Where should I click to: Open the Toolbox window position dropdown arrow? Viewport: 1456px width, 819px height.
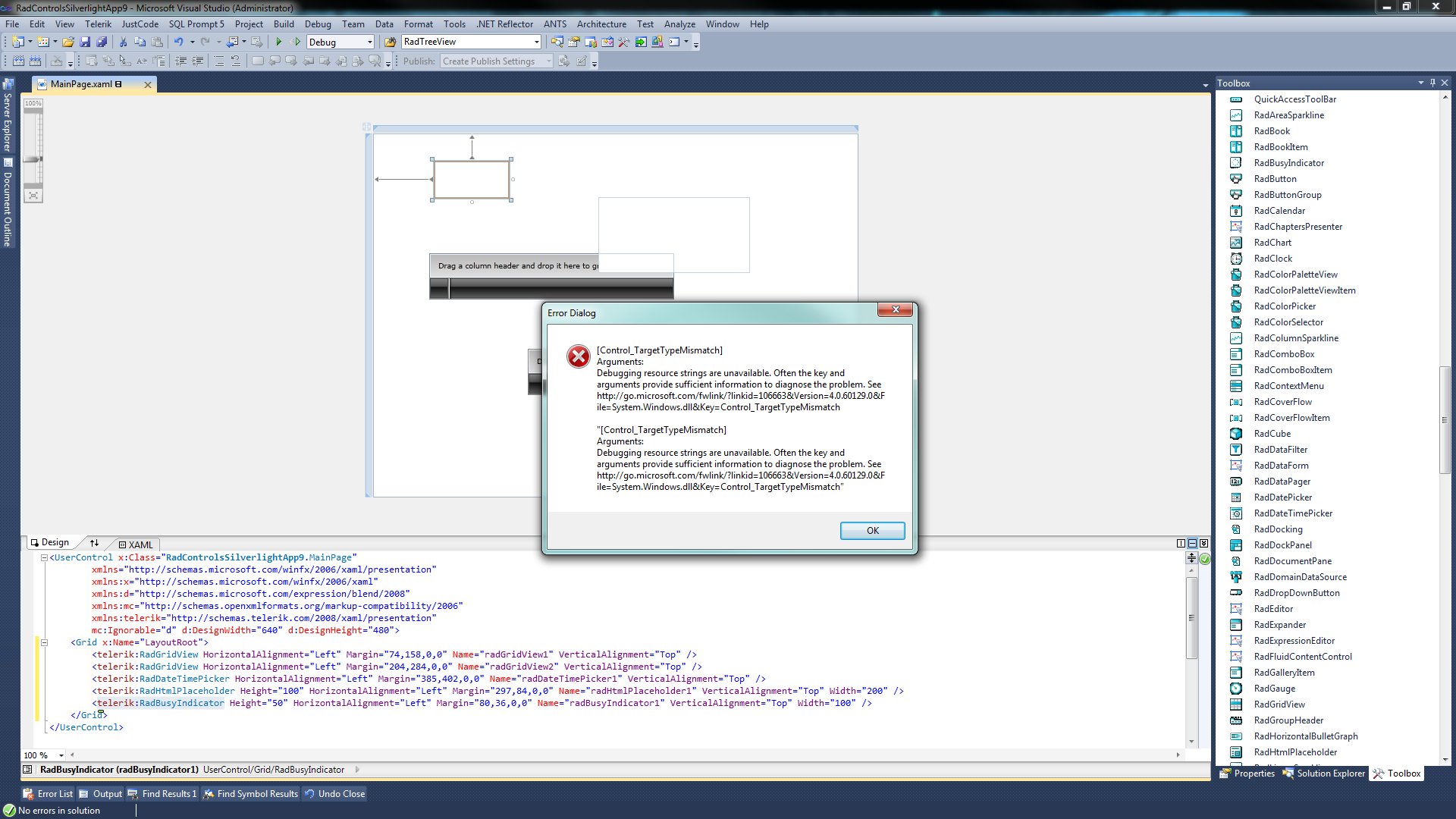pyautogui.click(x=1420, y=83)
